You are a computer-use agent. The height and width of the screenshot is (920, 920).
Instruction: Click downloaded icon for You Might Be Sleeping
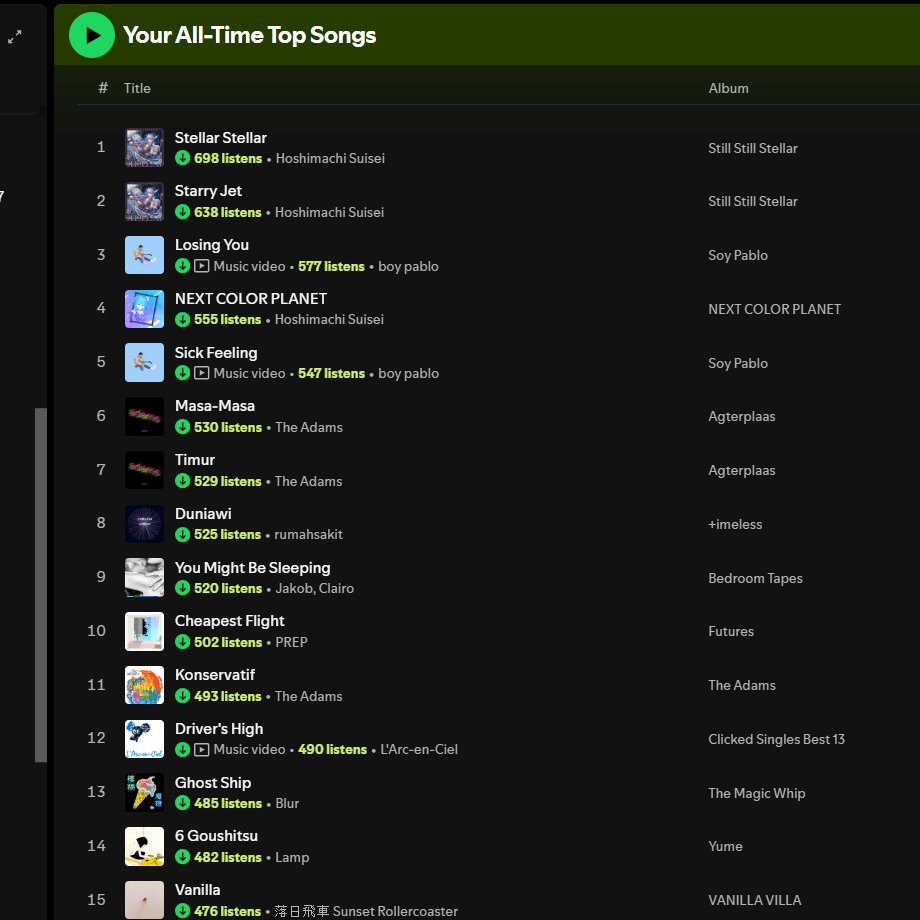(182, 588)
